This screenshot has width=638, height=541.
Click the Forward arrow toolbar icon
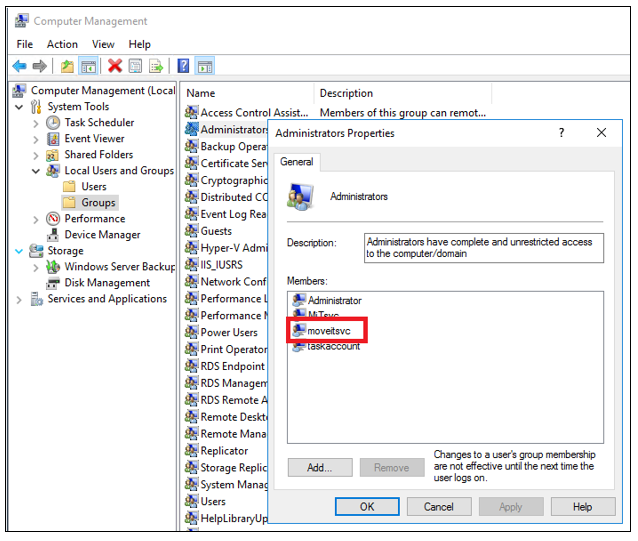click(x=39, y=66)
